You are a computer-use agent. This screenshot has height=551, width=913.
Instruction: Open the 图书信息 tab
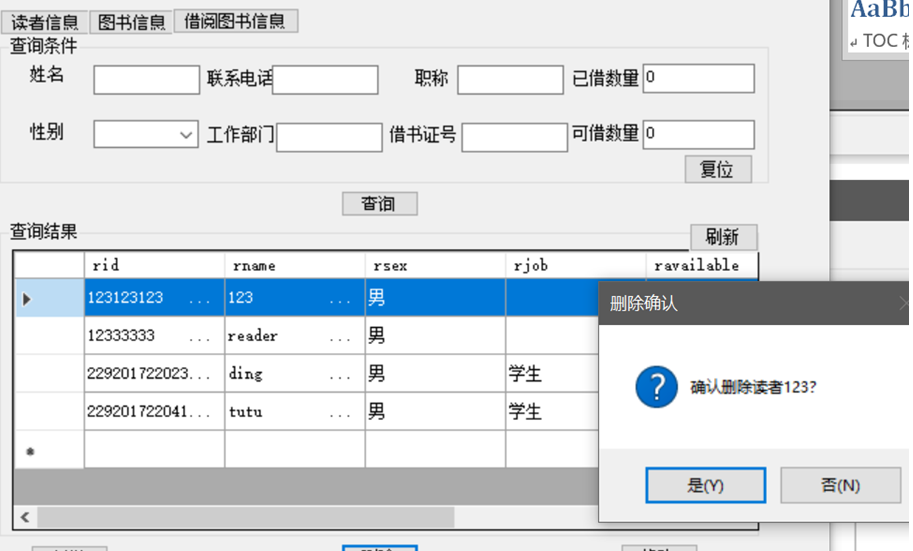(132, 22)
